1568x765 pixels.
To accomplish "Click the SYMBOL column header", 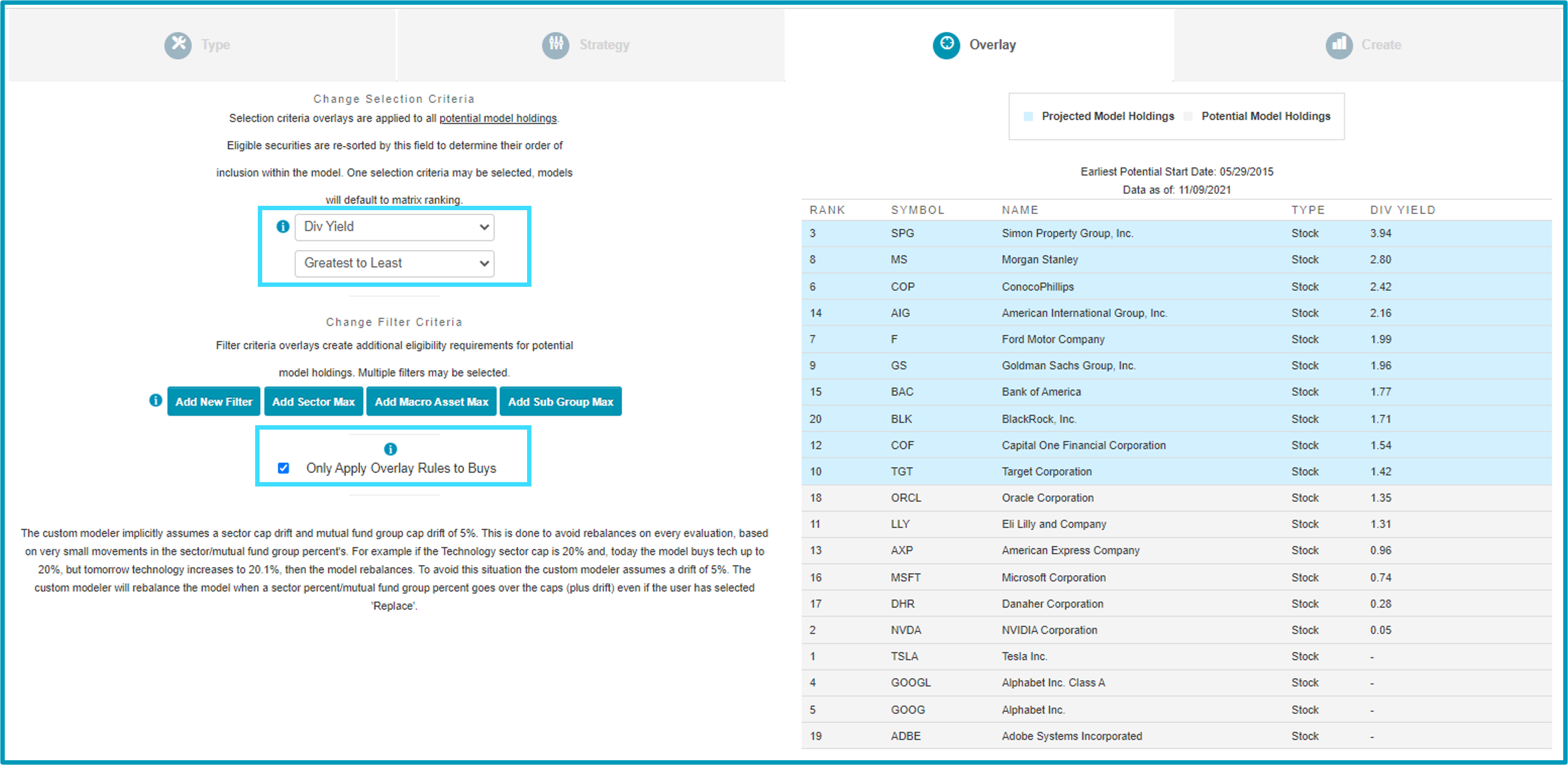I will pyautogui.click(x=917, y=210).
